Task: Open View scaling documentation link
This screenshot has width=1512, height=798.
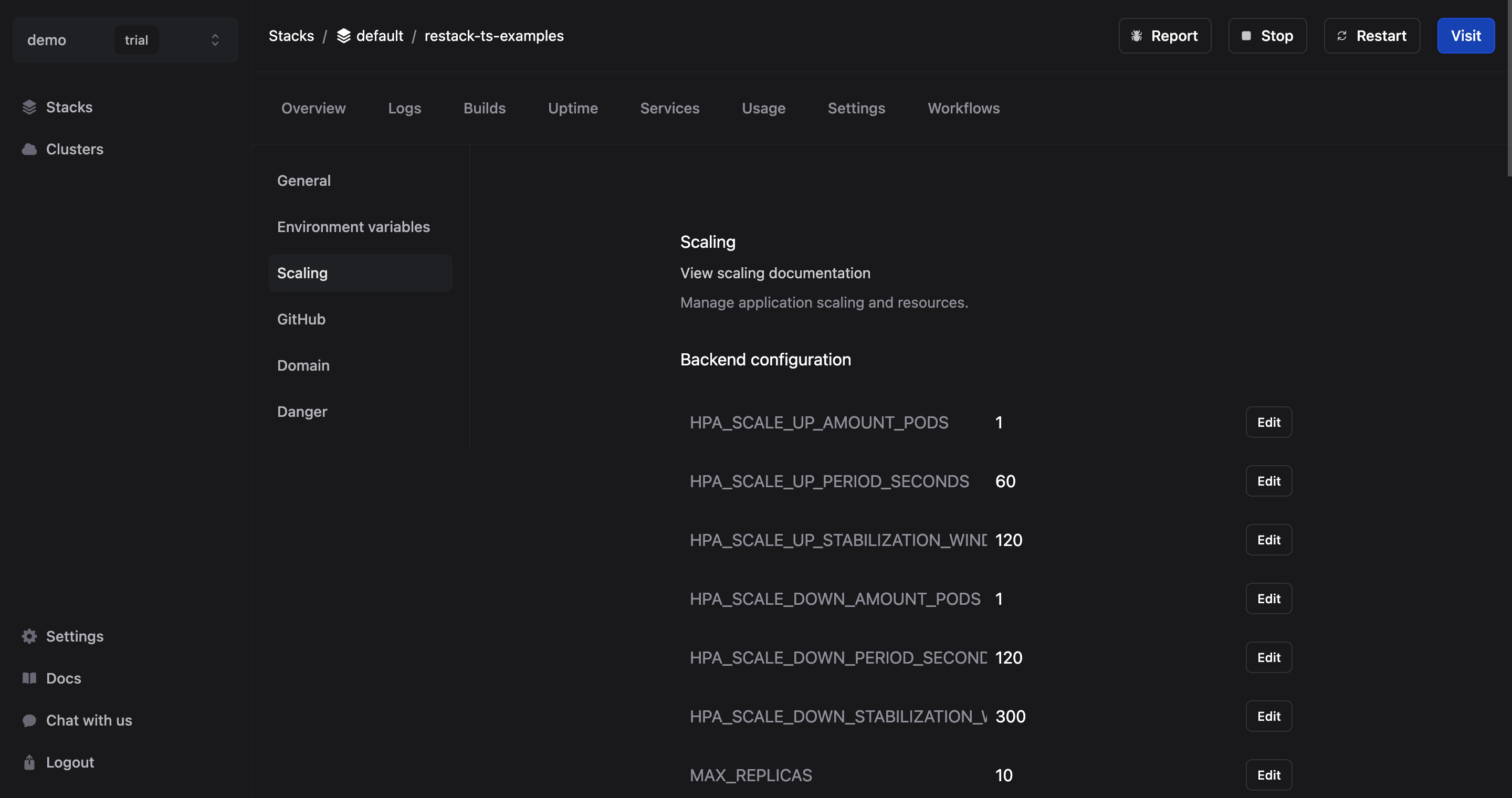Action: coord(775,274)
